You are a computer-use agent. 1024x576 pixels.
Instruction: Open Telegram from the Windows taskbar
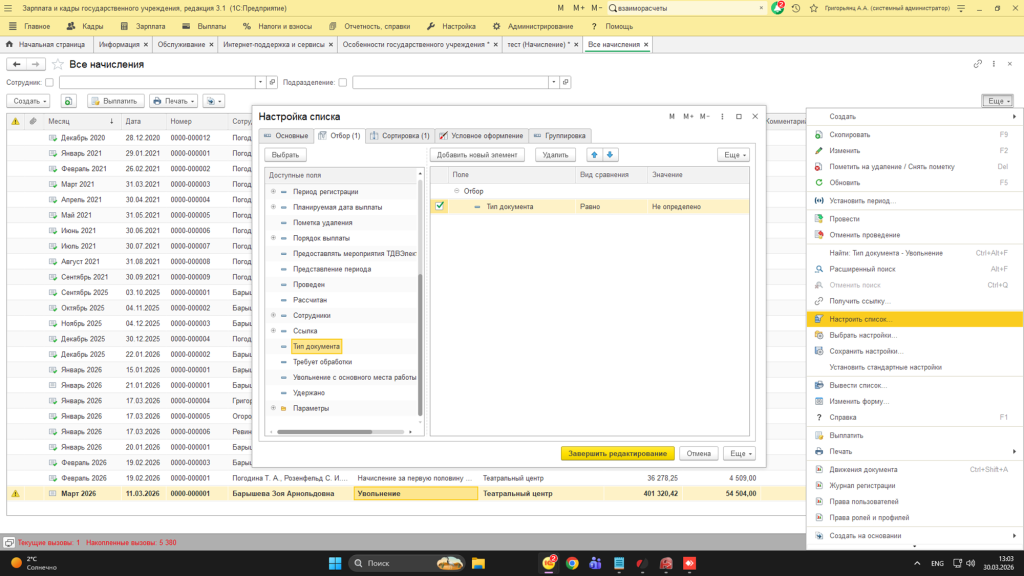[x=641, y=564]
